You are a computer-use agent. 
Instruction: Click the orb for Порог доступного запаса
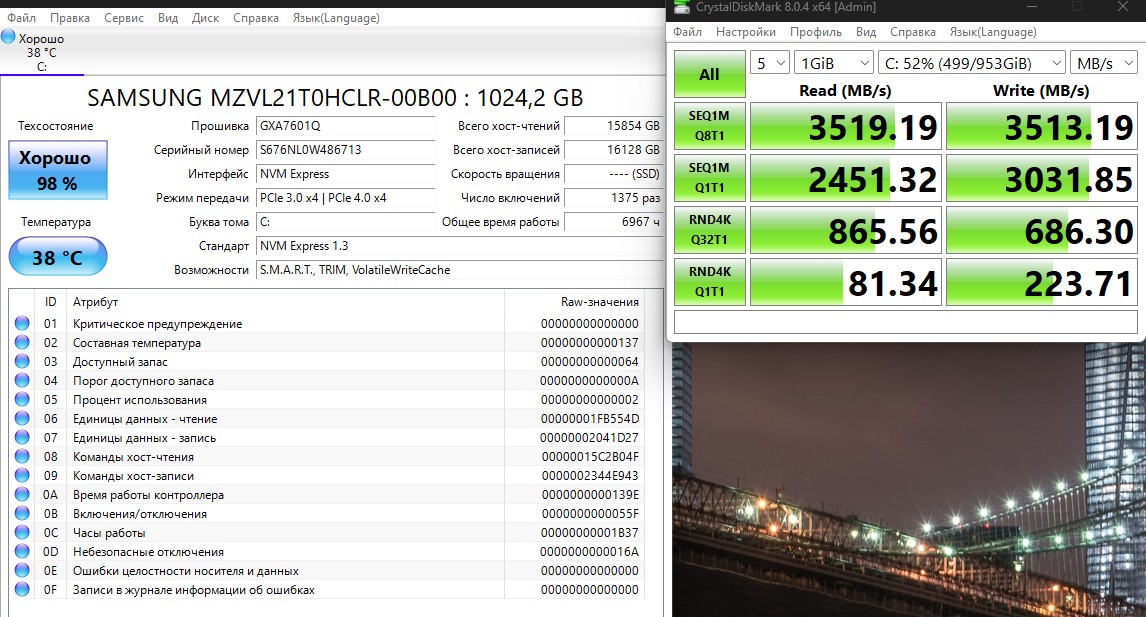[x=22, y=380]
